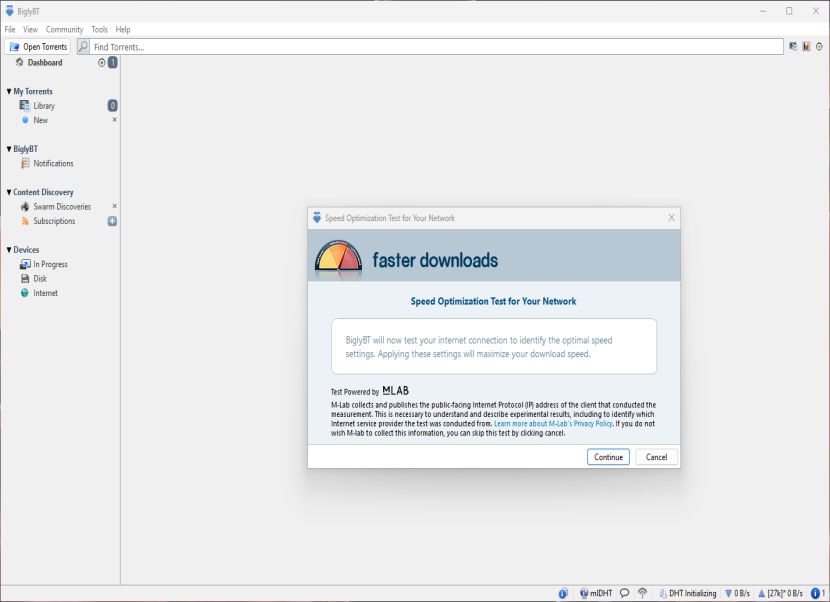Collapse the Devices sidebar section

(x=9, y=249)
